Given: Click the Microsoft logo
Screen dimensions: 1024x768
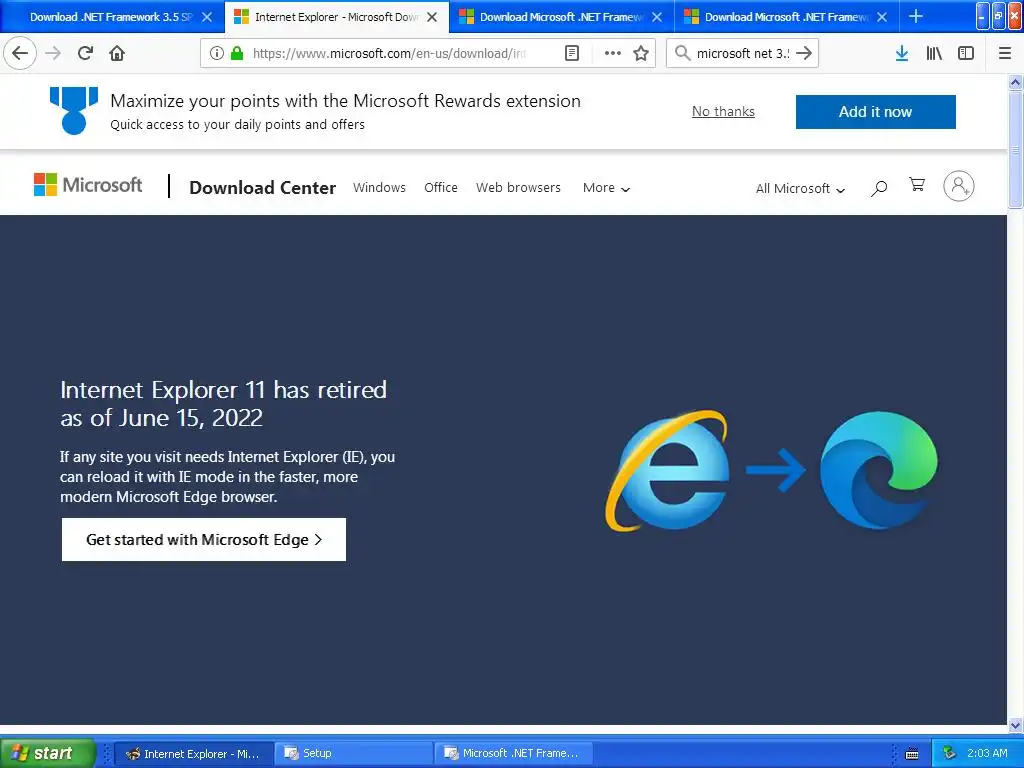Looking at the screenshot, I should [x=88, y=185].
